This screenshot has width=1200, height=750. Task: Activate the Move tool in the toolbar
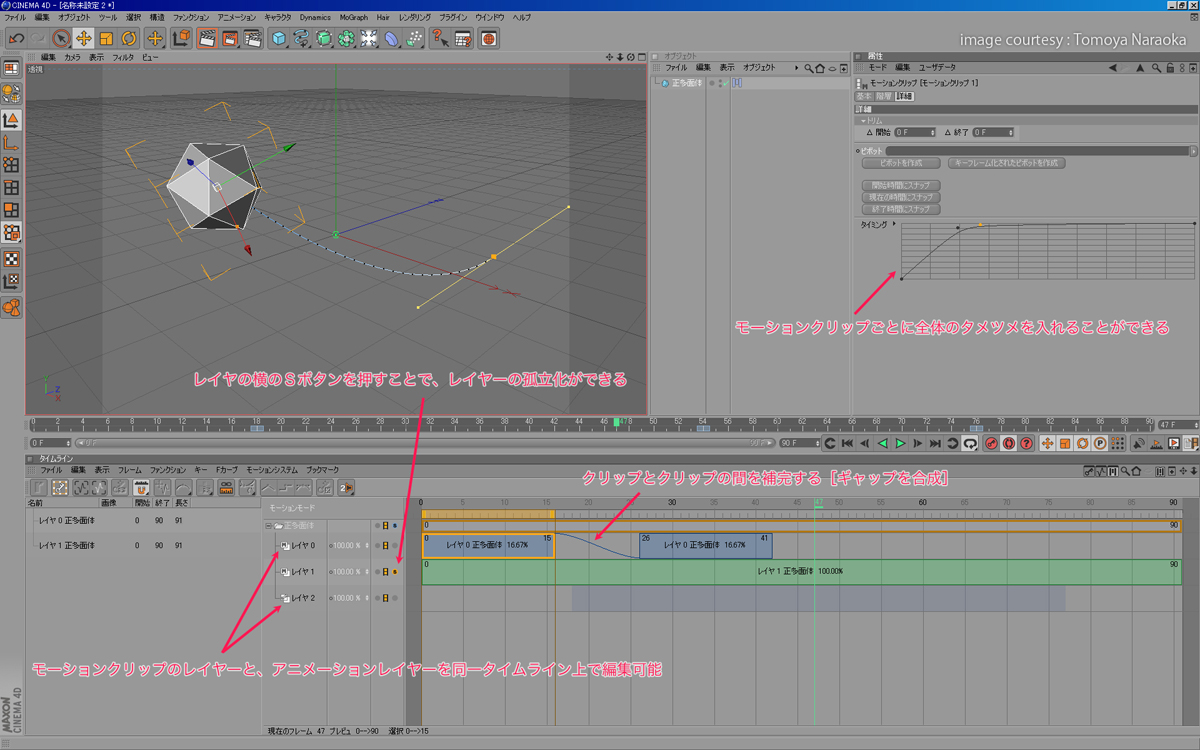pos(84,39)
